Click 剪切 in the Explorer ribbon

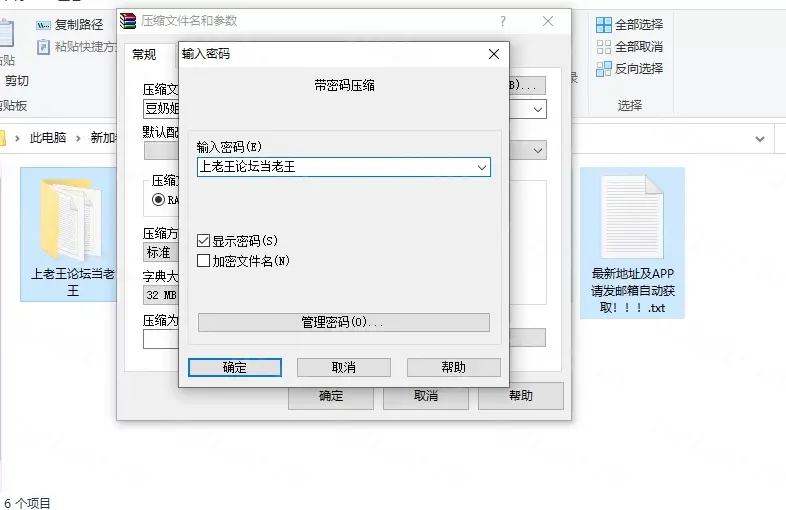(17, 81)
